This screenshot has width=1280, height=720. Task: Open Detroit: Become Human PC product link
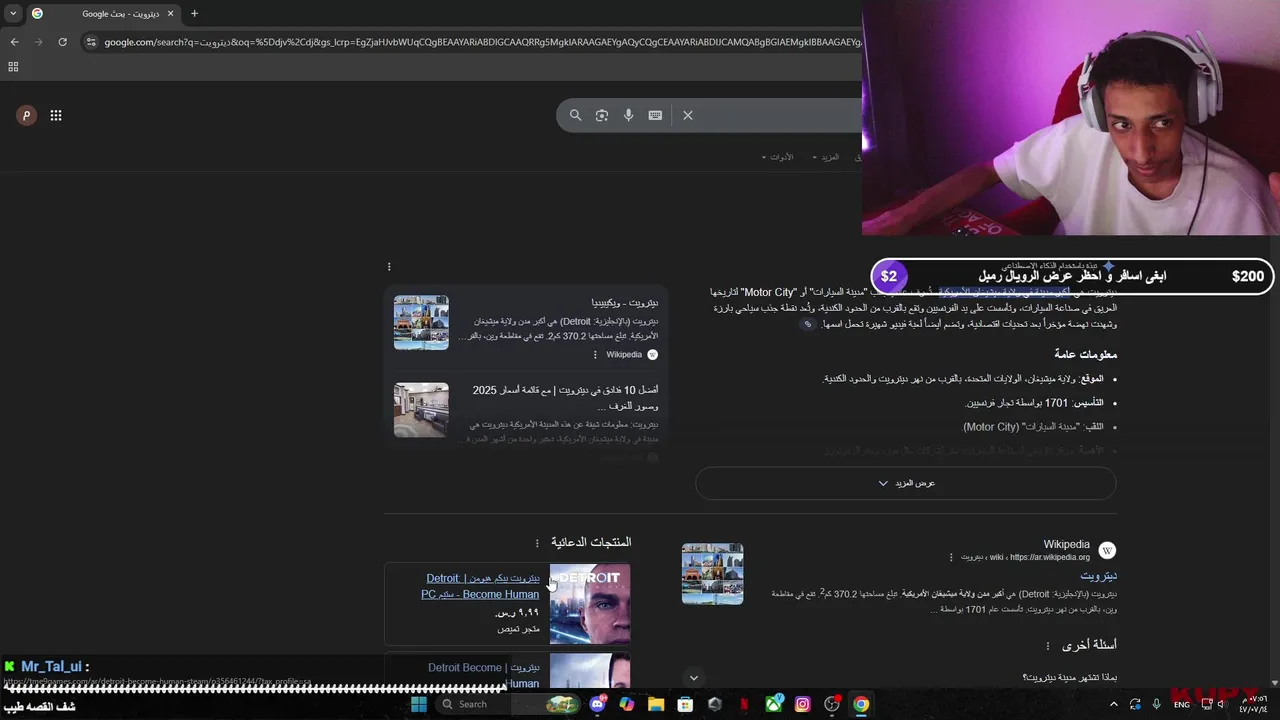click(480, 586)
